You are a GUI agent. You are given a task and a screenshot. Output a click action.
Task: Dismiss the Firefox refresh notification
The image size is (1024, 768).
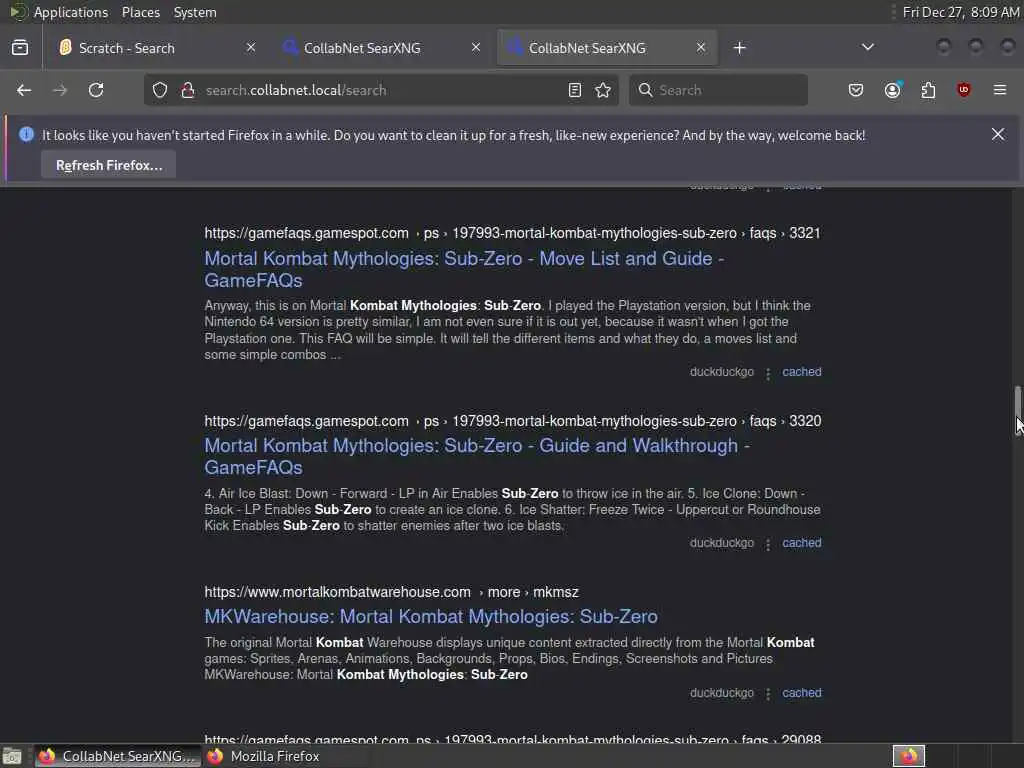[x=998, y=135]
